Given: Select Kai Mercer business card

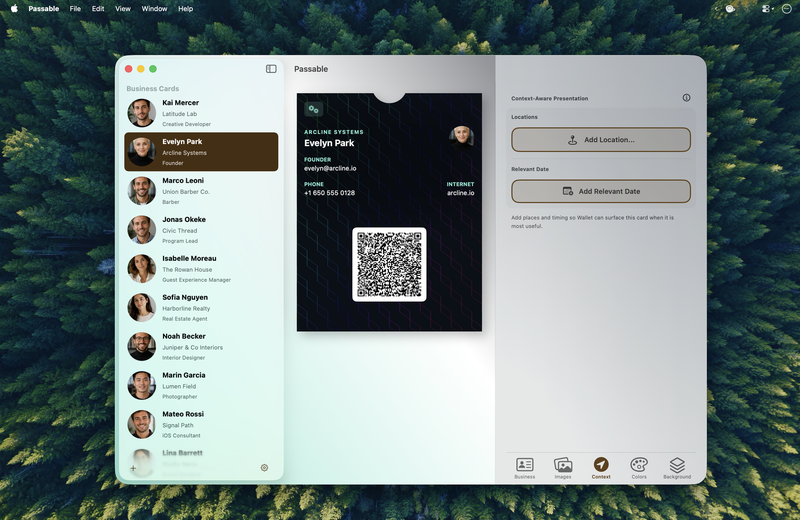Looking at the screenshot, I should tap(201, 113).
